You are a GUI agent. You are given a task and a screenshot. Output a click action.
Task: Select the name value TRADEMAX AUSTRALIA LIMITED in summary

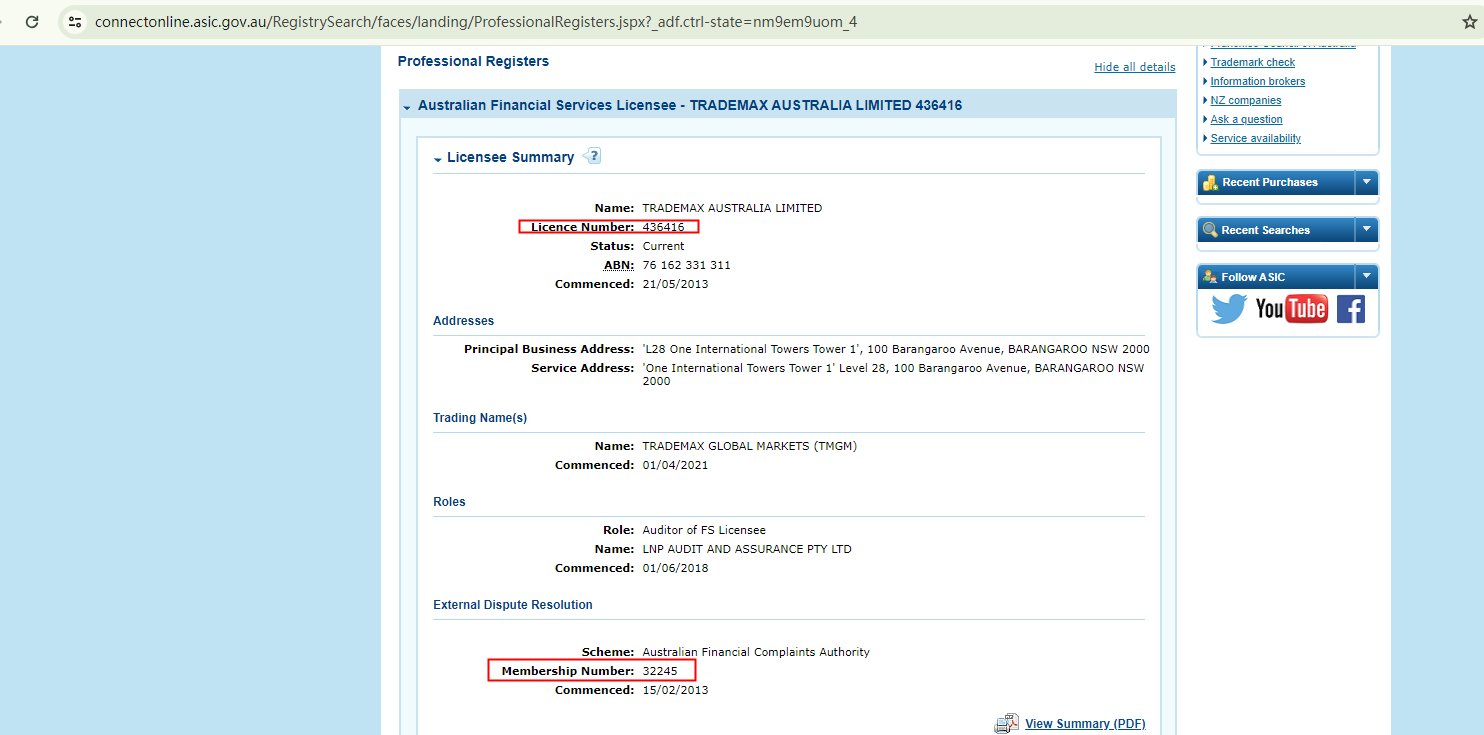pyautogui.click(x=732, y=208)
